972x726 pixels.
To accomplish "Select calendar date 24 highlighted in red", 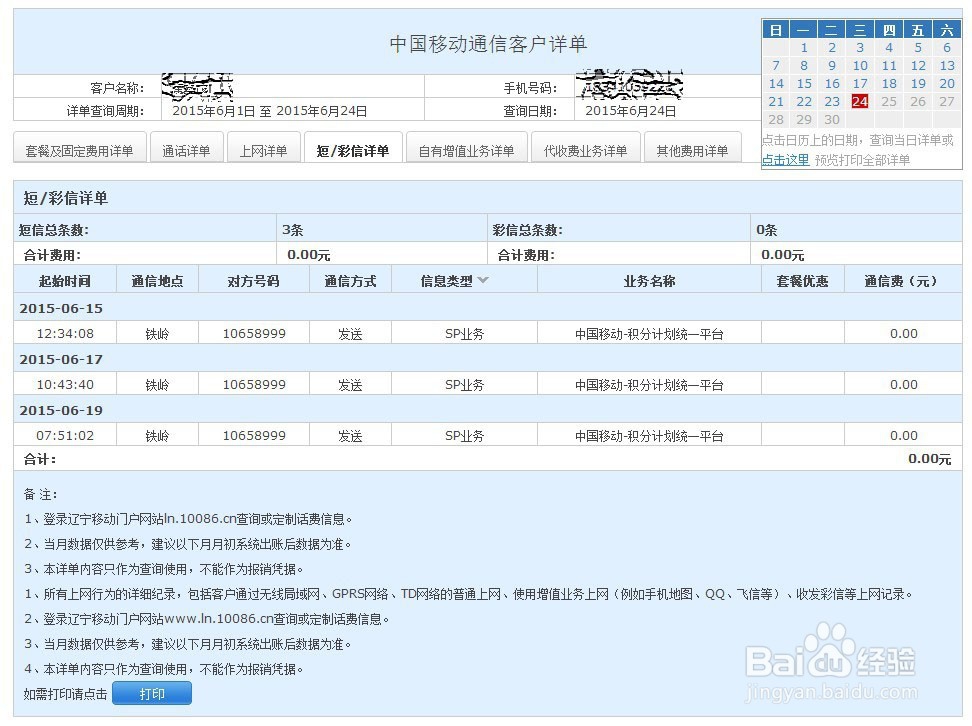I will 860,101.
